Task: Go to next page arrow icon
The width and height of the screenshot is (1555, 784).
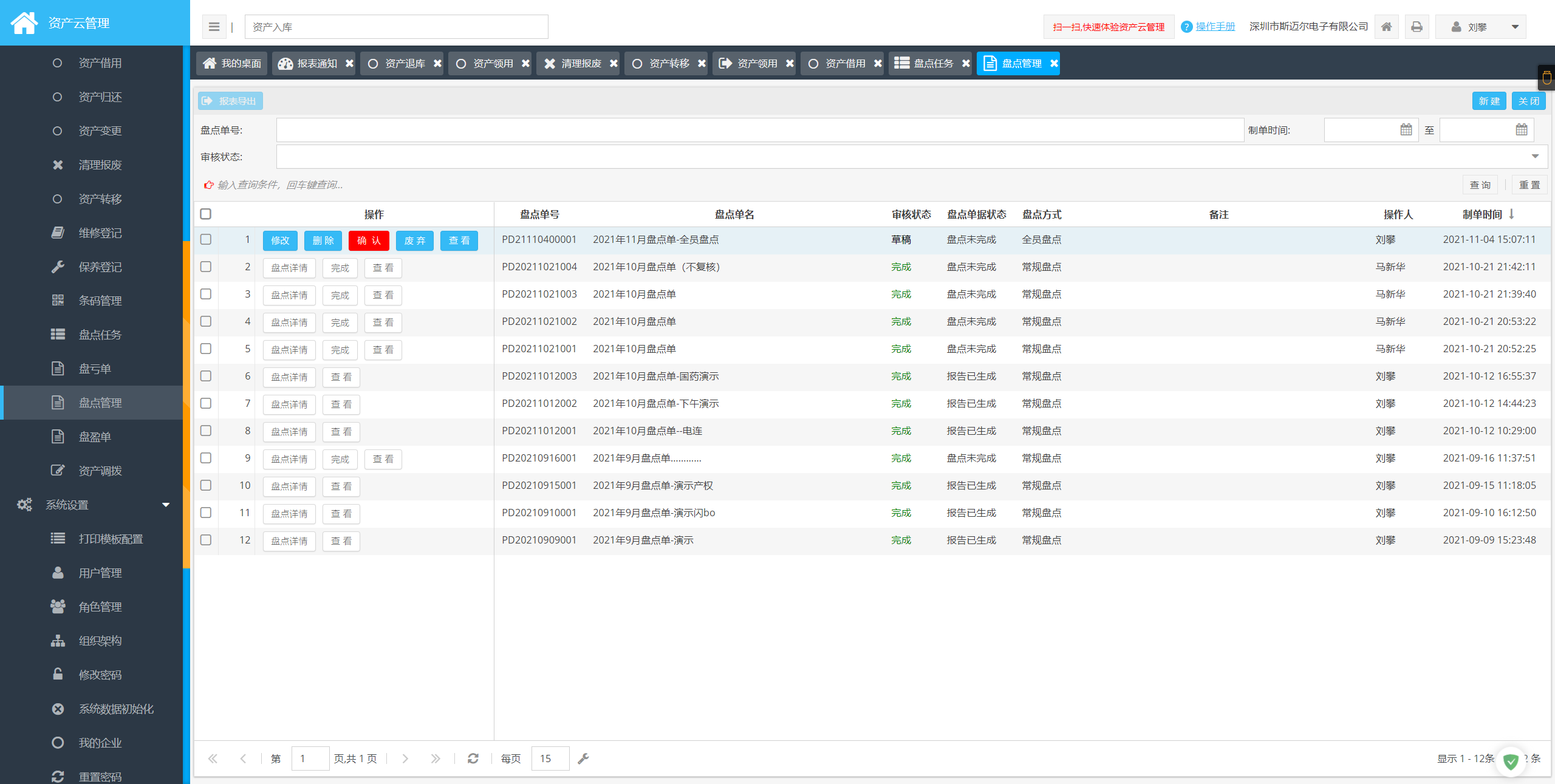Action: click(405, 758)
